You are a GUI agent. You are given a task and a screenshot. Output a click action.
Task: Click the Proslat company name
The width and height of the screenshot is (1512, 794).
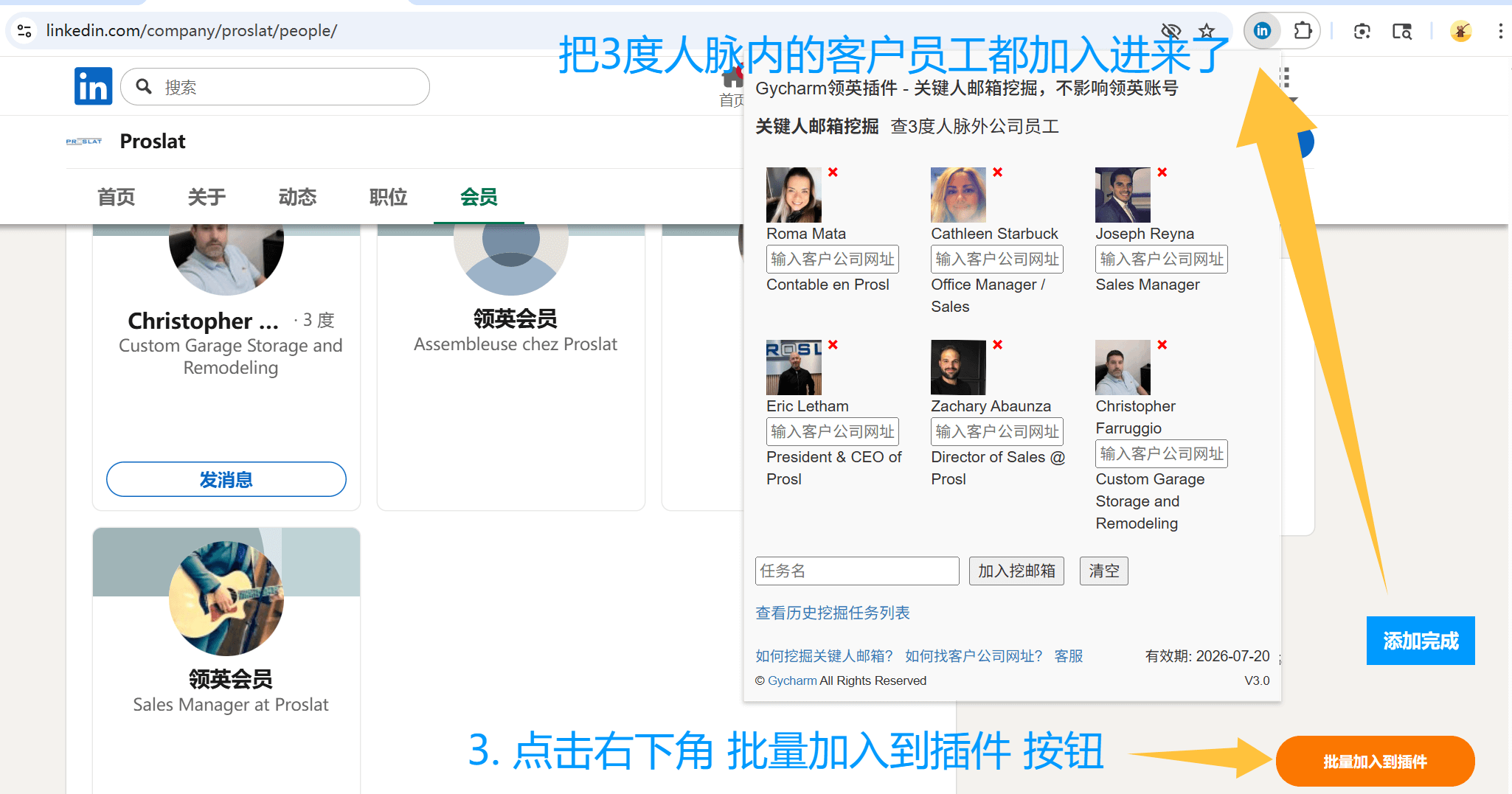[153, 142]
